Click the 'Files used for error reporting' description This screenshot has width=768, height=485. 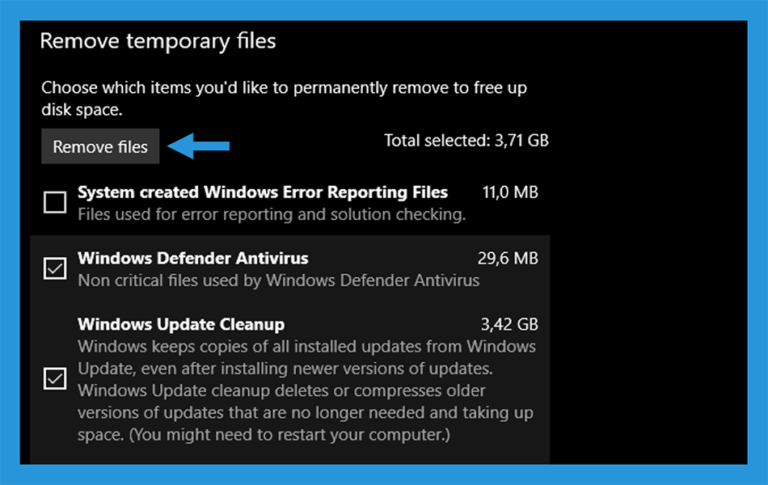coord(271,215)
